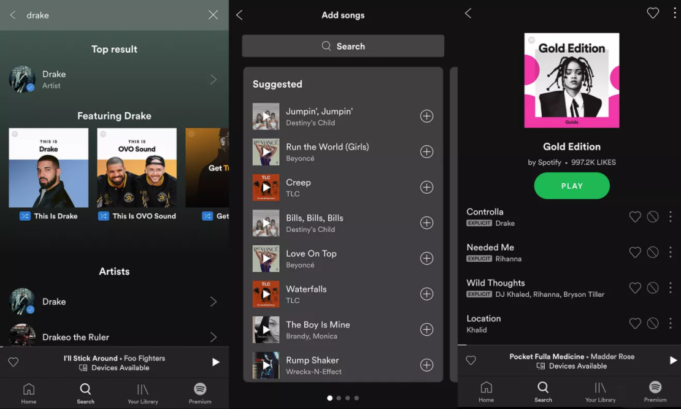
Task: Add Bills, Bills, Bills to the playlist
Action: (x=426, y=223)
